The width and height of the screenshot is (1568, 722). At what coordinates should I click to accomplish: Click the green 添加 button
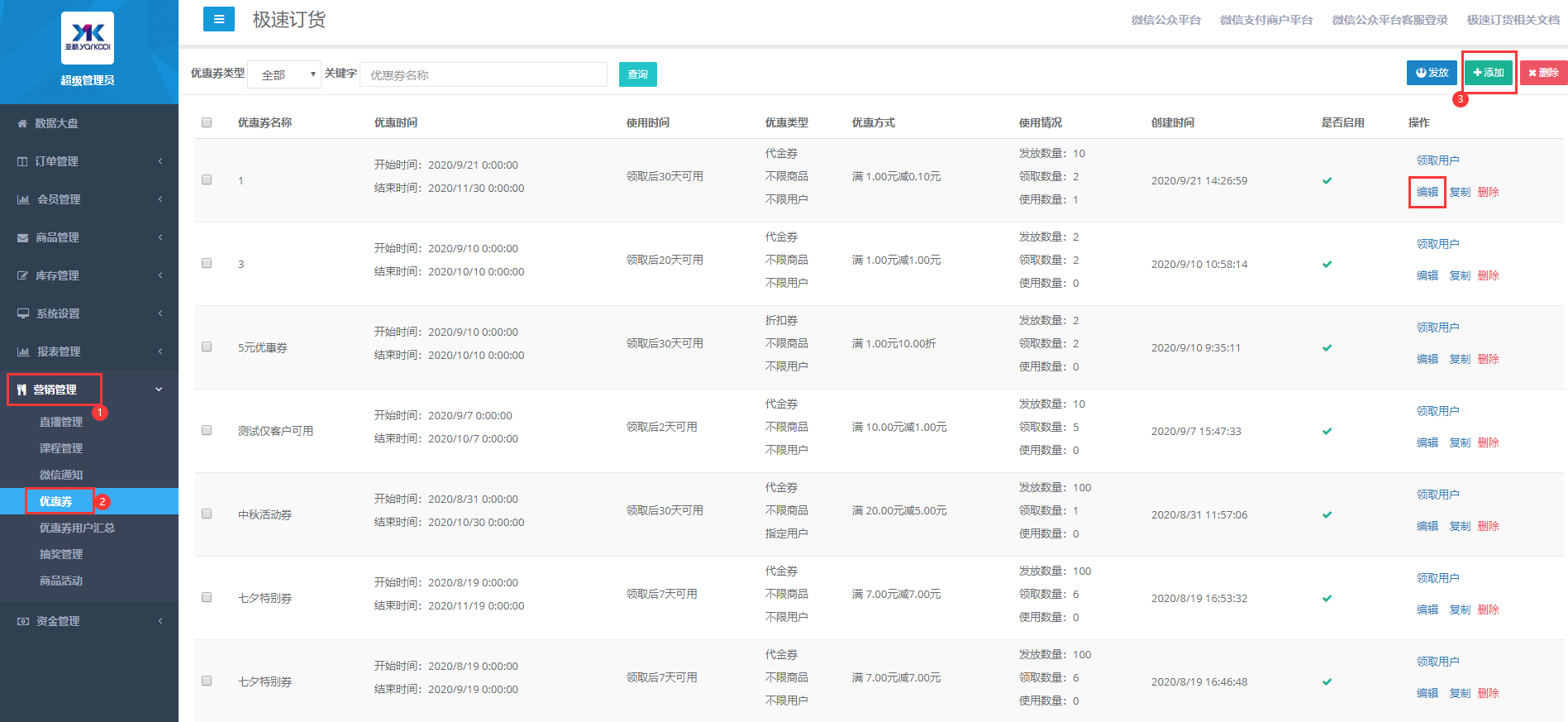point(1489,73)
